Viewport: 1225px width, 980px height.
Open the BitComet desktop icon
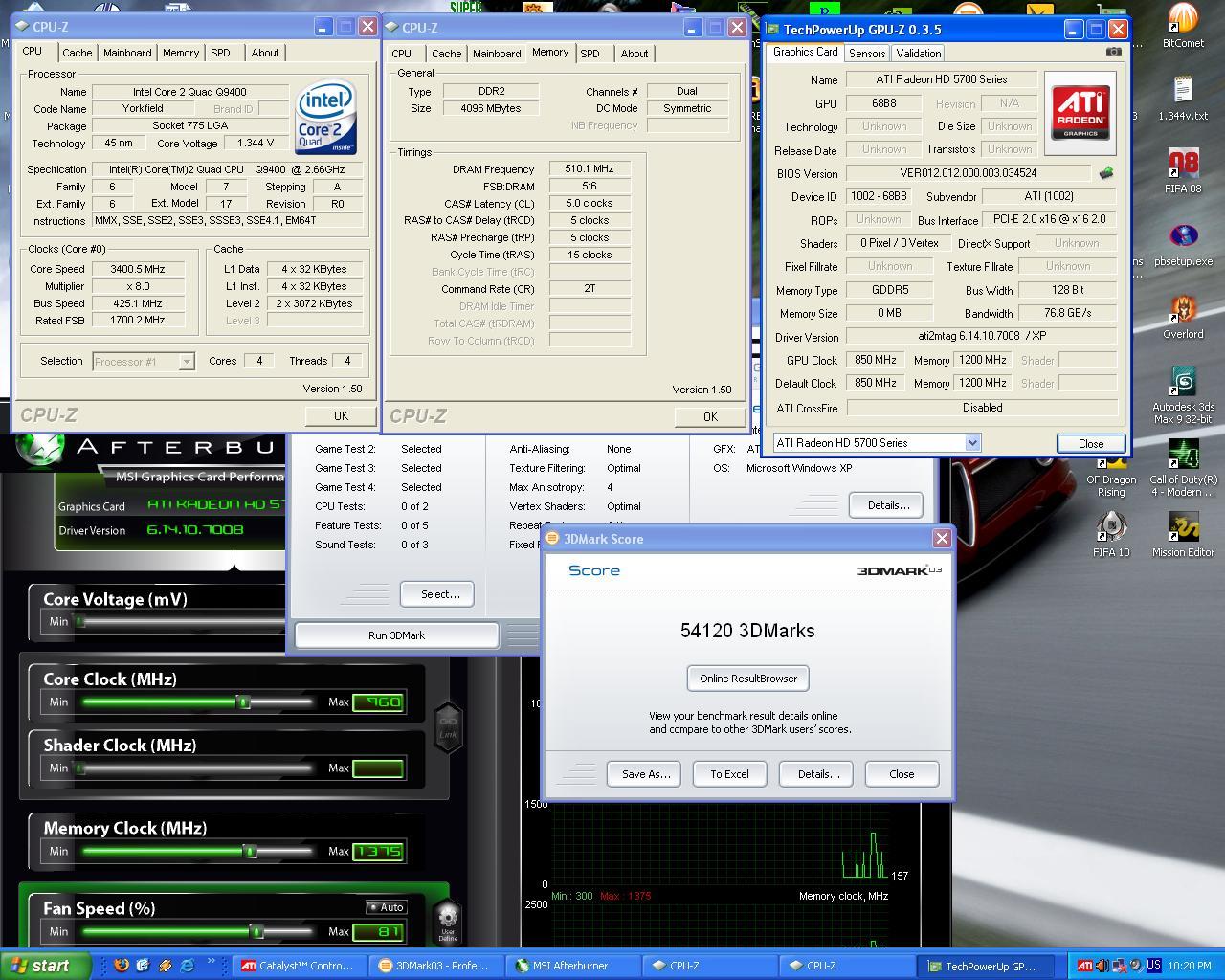1183,26
